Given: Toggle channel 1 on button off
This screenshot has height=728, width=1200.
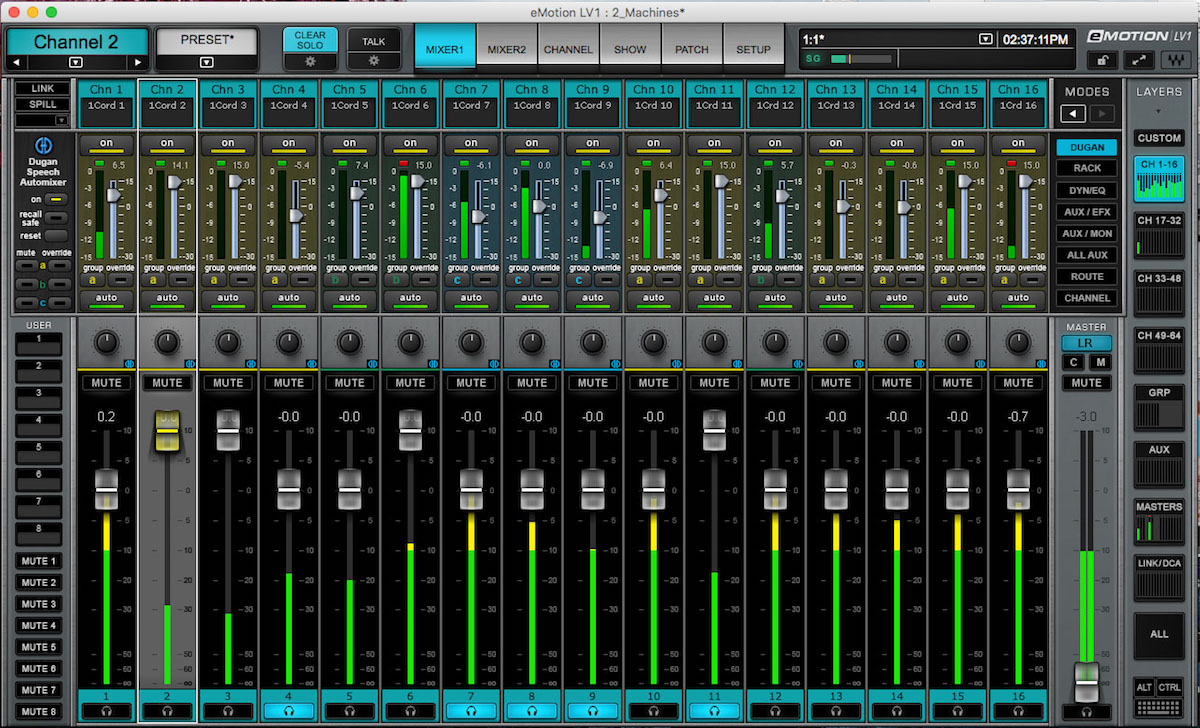Looking at the screenshot, I should [106, 143].
